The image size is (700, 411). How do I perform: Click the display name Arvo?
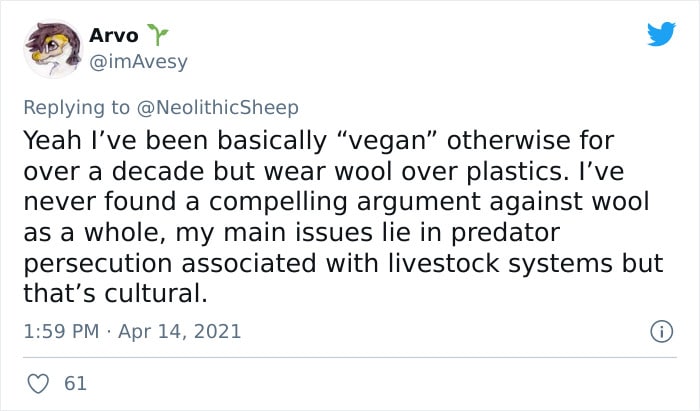113,36
